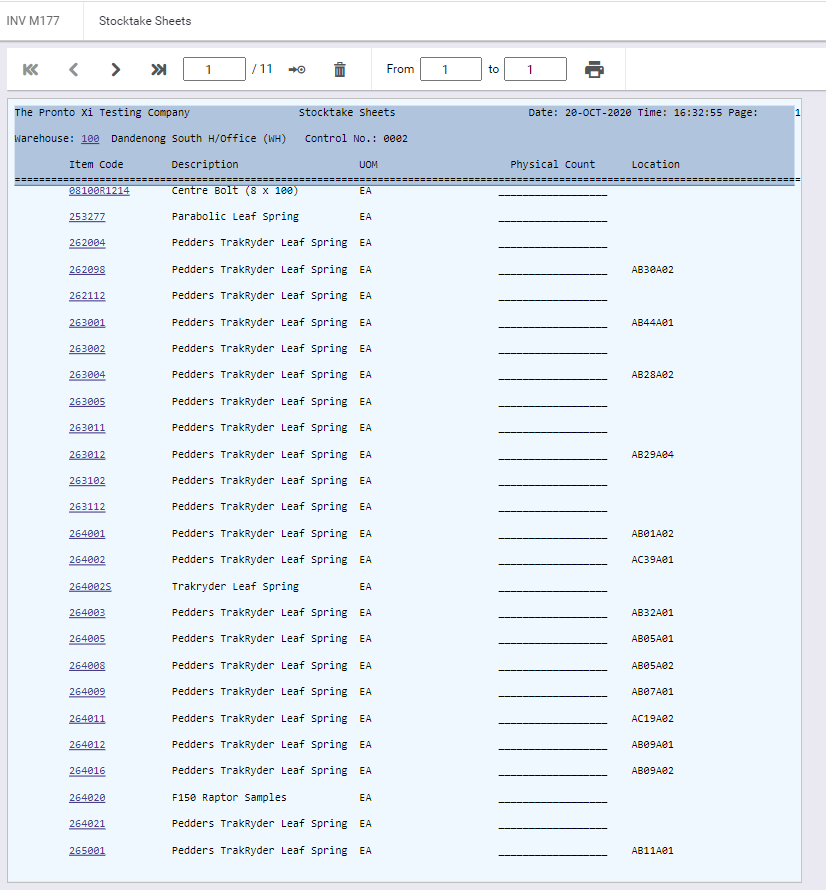Click the 'Trakryder Leaf Spring' description

tap(235, 586)
